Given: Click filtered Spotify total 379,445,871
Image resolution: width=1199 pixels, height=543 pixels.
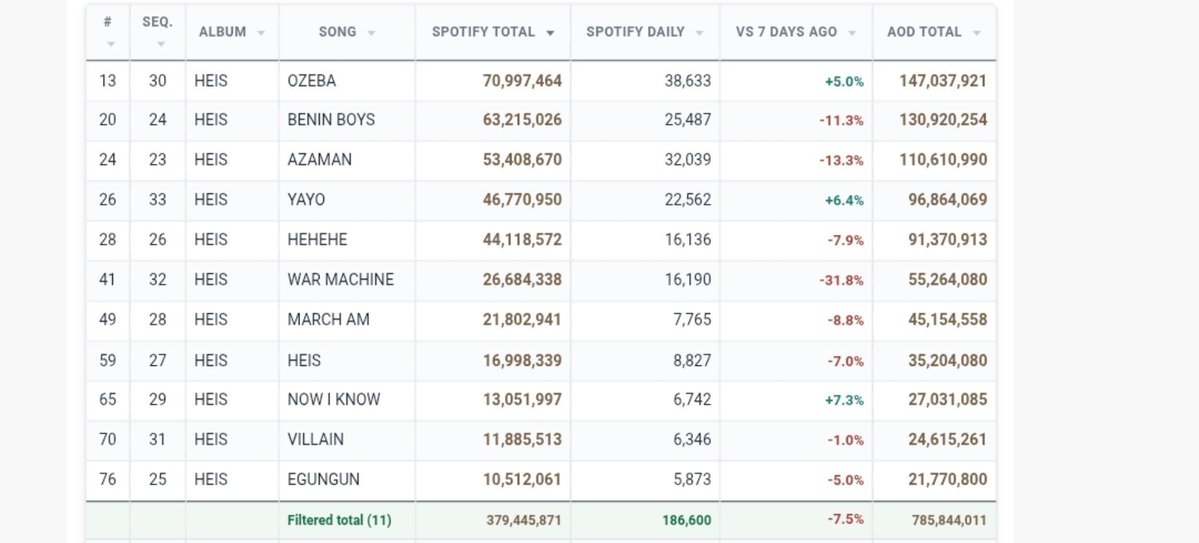Looking at the screenshot, I should coord(524,520).
